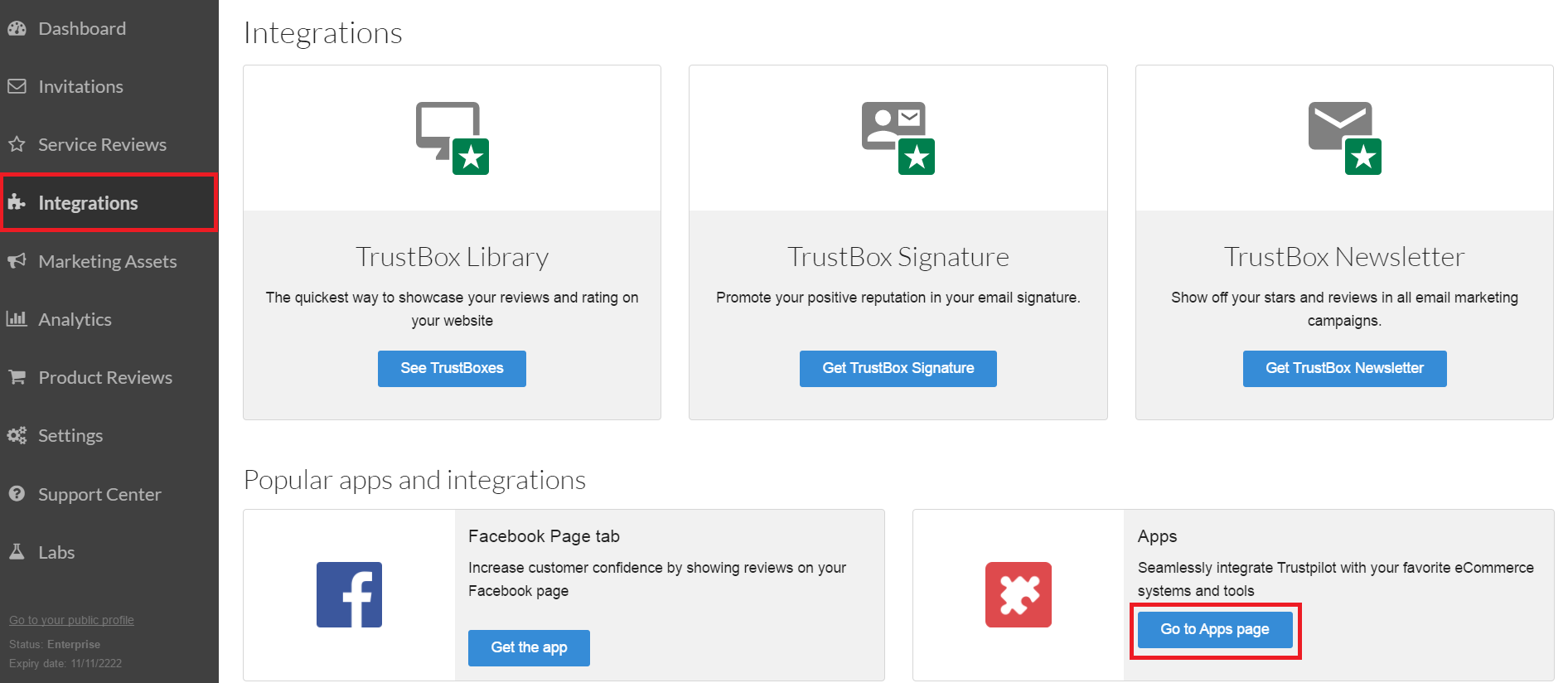
Task: Click the Support Center question mark icon
Action: [x=17, y=494]
